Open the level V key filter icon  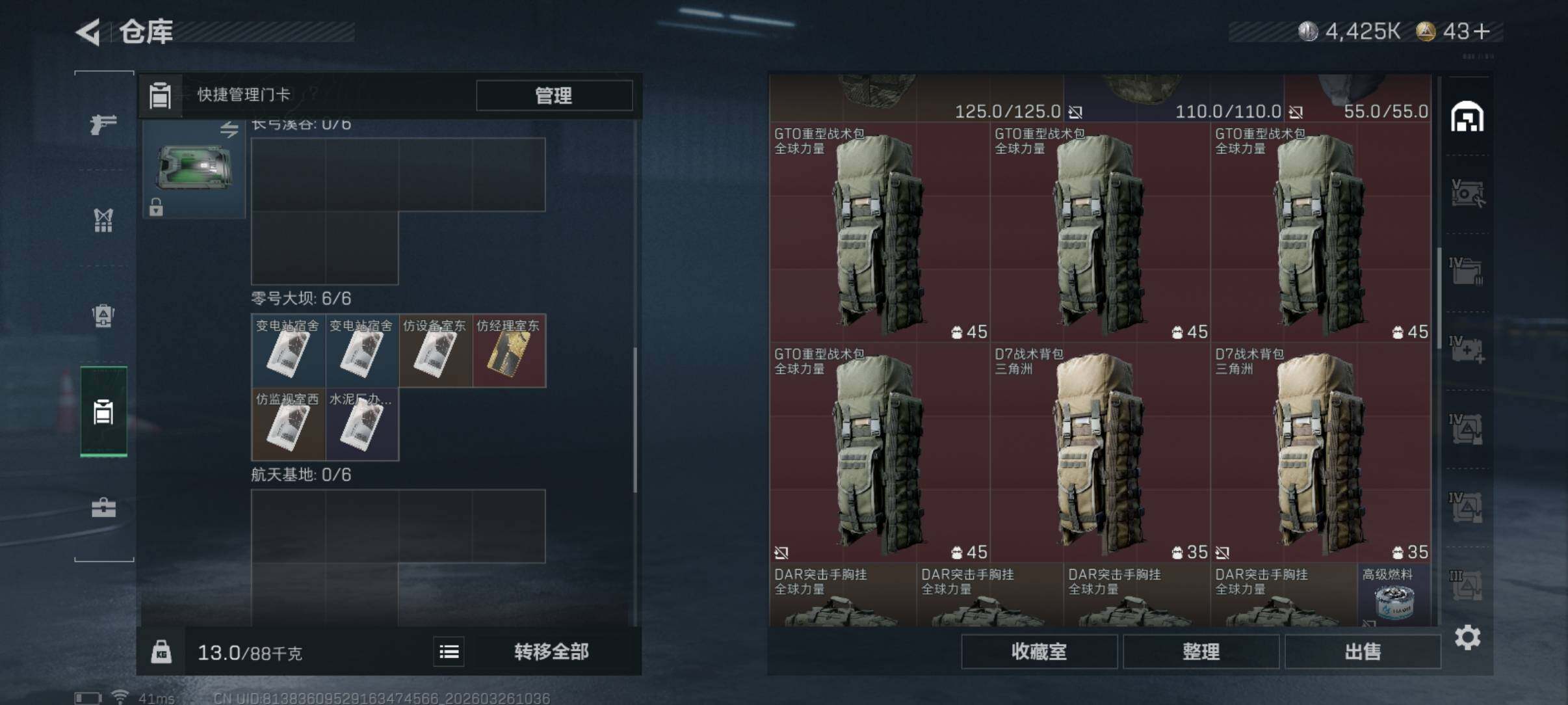click(1467, 193)
